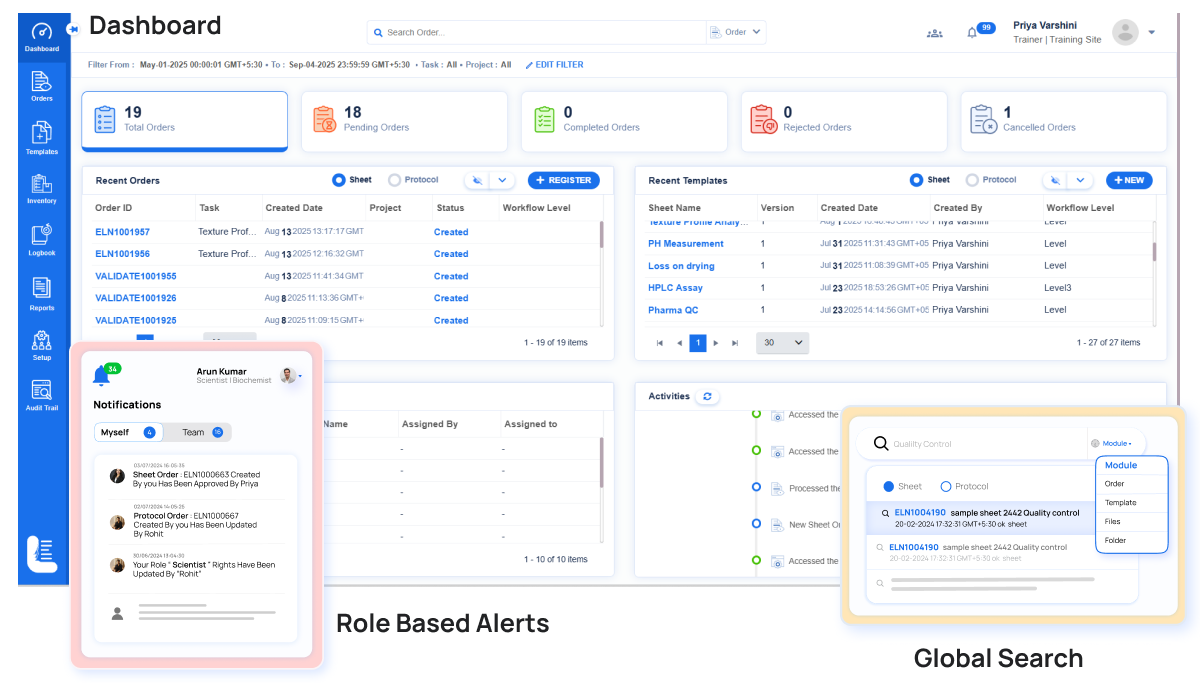Select the Completed Orders card
This screenshot has width=1200, height=683.
[624, 121]
